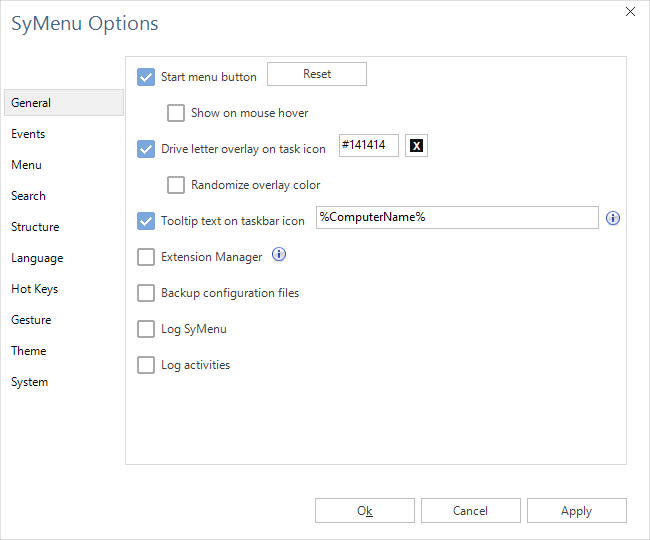The height and width of the screenshot is (540, 650).
Task: Open the System section
Action: tap(29, 382)
